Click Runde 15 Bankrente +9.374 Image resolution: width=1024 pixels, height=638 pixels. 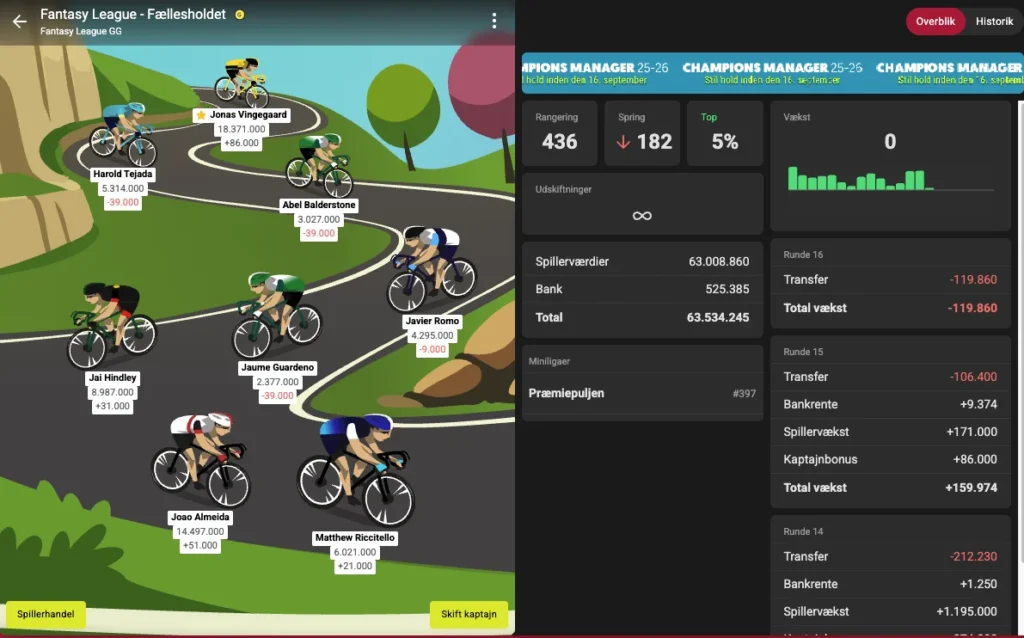pyautogui.click(x=890, y=404)
